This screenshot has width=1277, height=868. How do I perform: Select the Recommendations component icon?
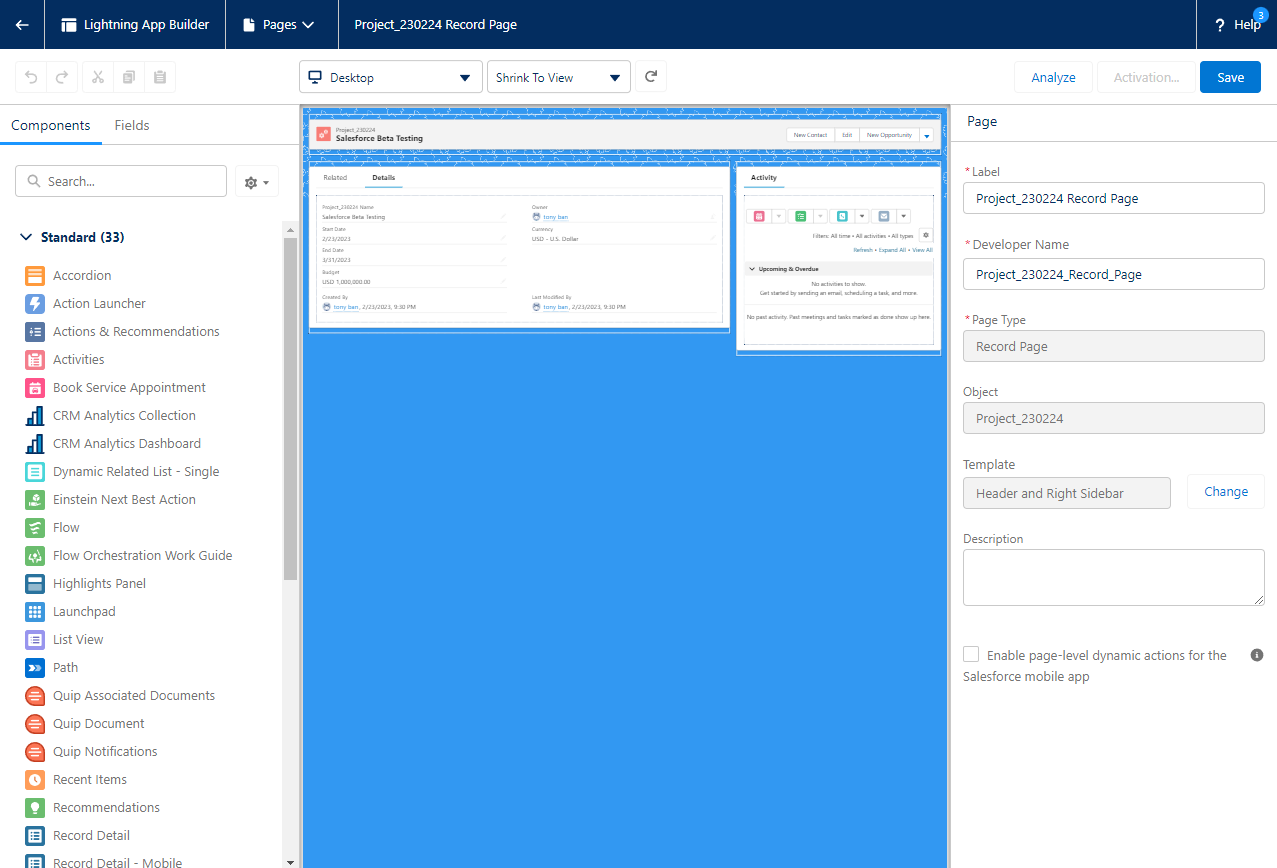[x=35, y=807]
